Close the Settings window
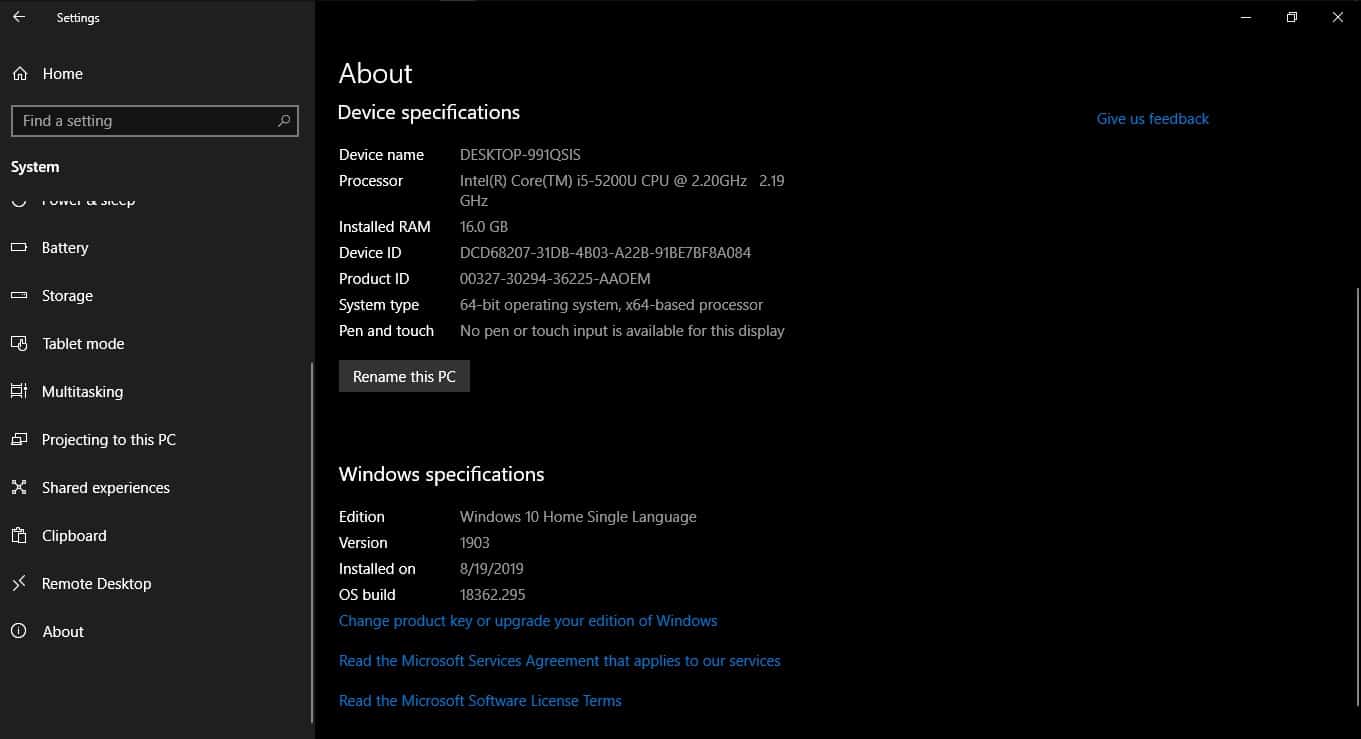 coord(1338,17)
